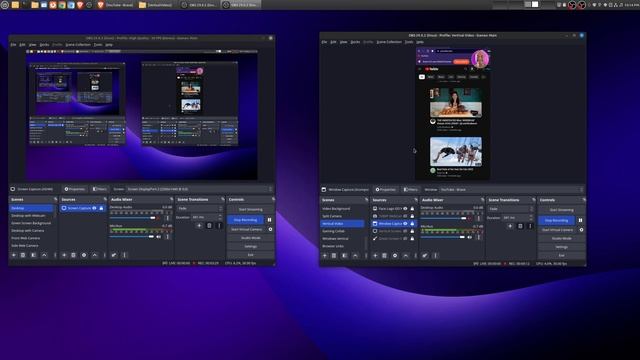640x360 pixels.
Task: Open scene filters in Desktop-scene OBS window
Action: (33, 255)
